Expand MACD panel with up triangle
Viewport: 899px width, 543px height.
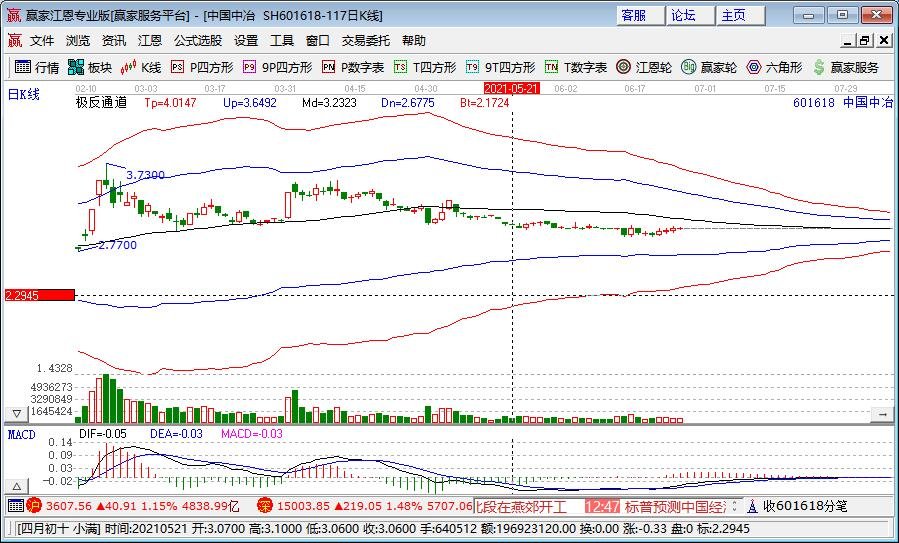click(17, 487)
